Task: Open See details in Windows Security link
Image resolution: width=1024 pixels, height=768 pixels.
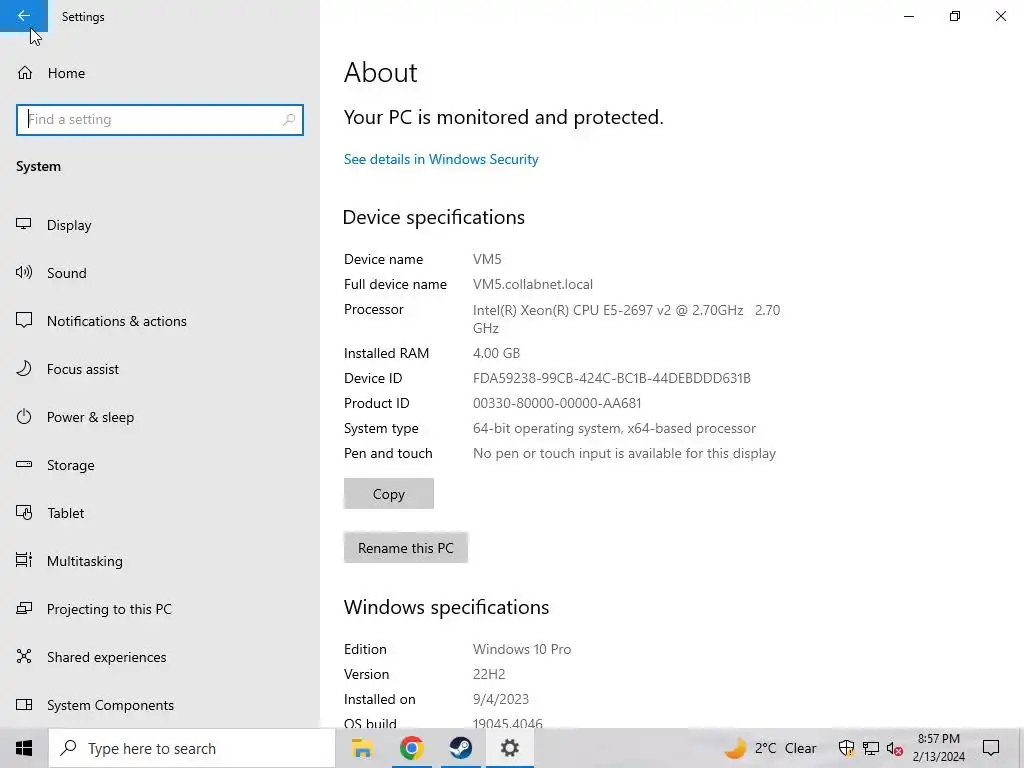Action: coord(441,159)
